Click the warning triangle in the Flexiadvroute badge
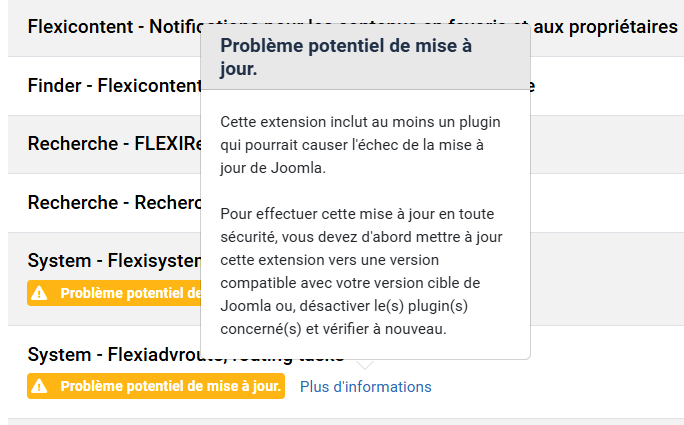 pyautogui.click(x=39, y=386)
